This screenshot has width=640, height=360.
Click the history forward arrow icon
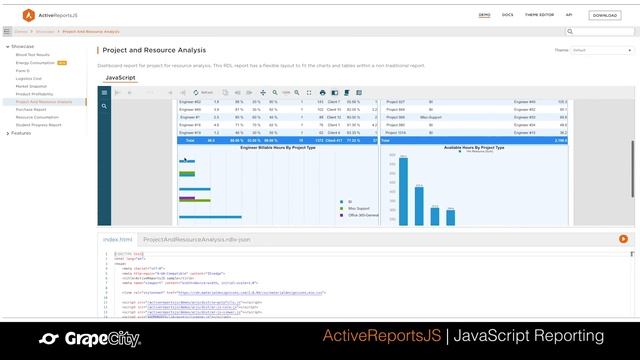(249, 93)
